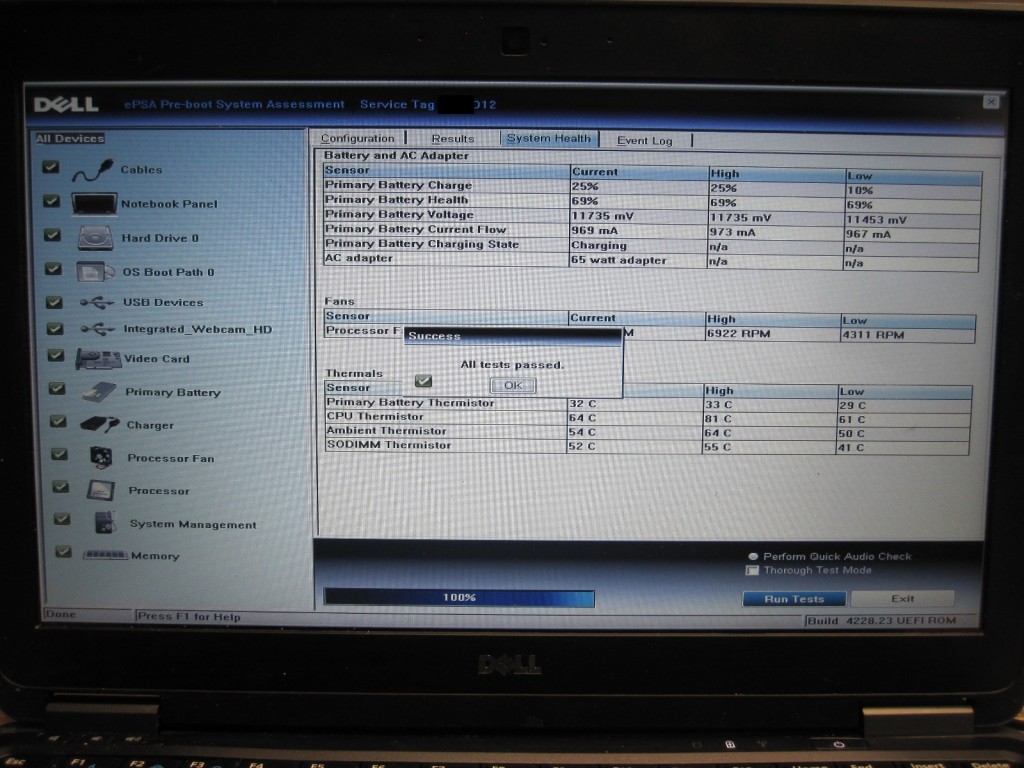This screenshot has width=1024, height=768.
Task: Click the Video Card board icon
Action: tap(98, 359)
